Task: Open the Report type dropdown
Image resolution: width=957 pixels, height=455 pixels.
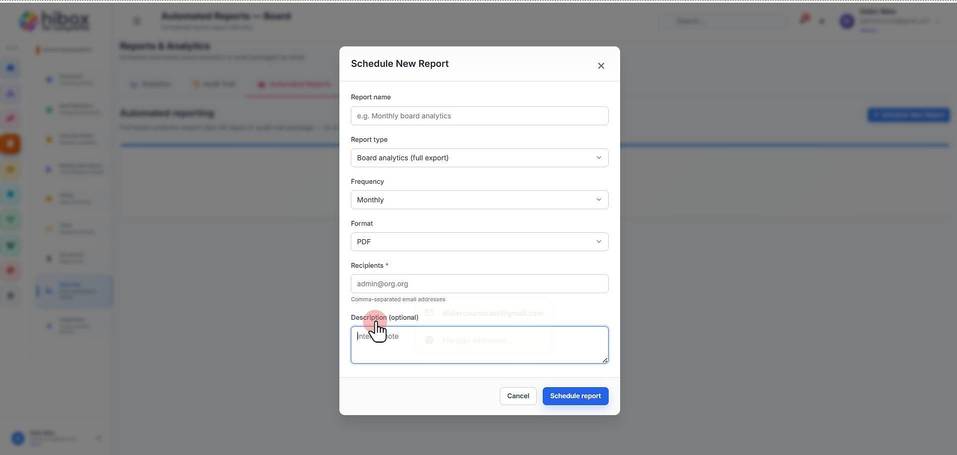Action: (479, 158)
